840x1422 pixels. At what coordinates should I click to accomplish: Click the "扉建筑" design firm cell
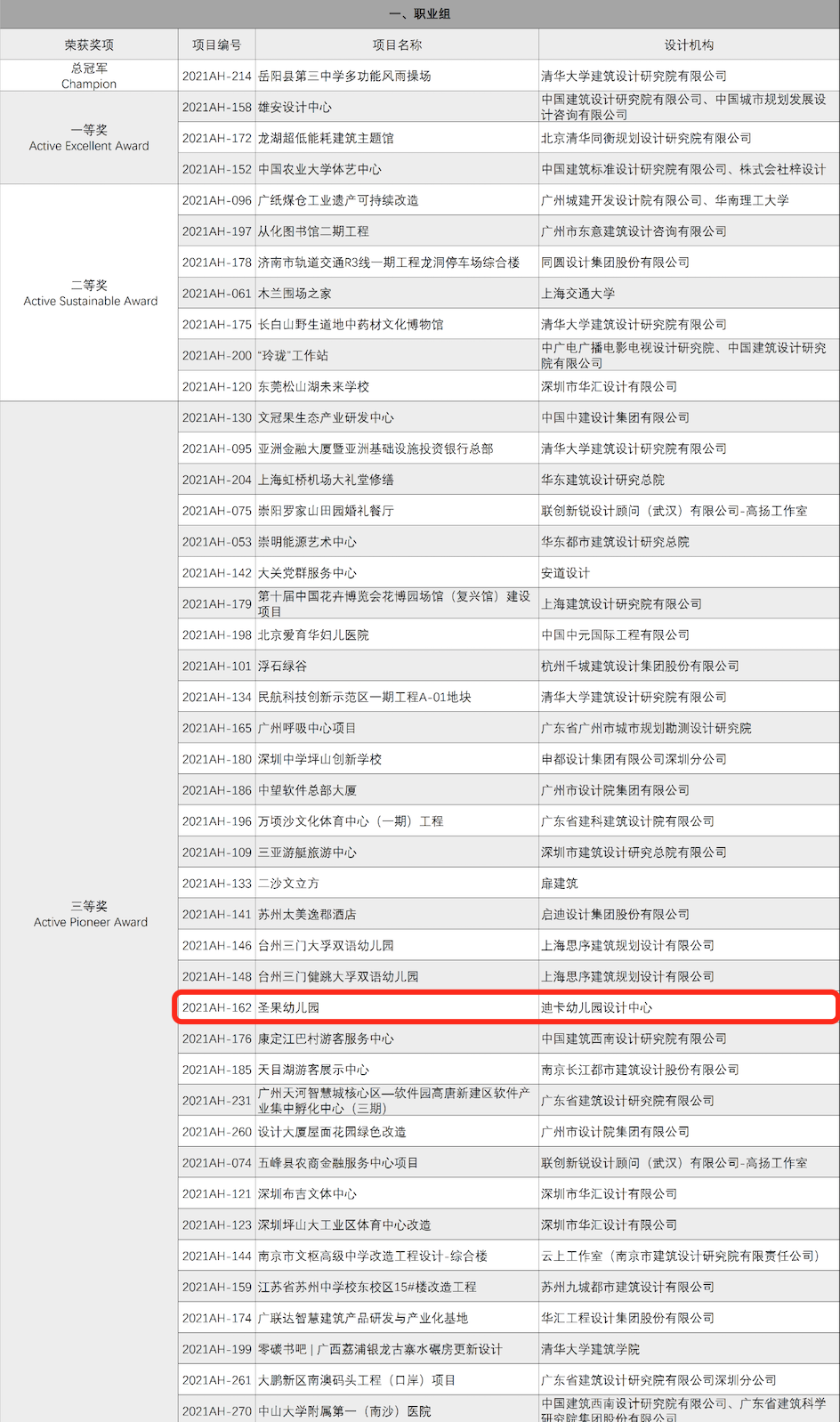559,884
